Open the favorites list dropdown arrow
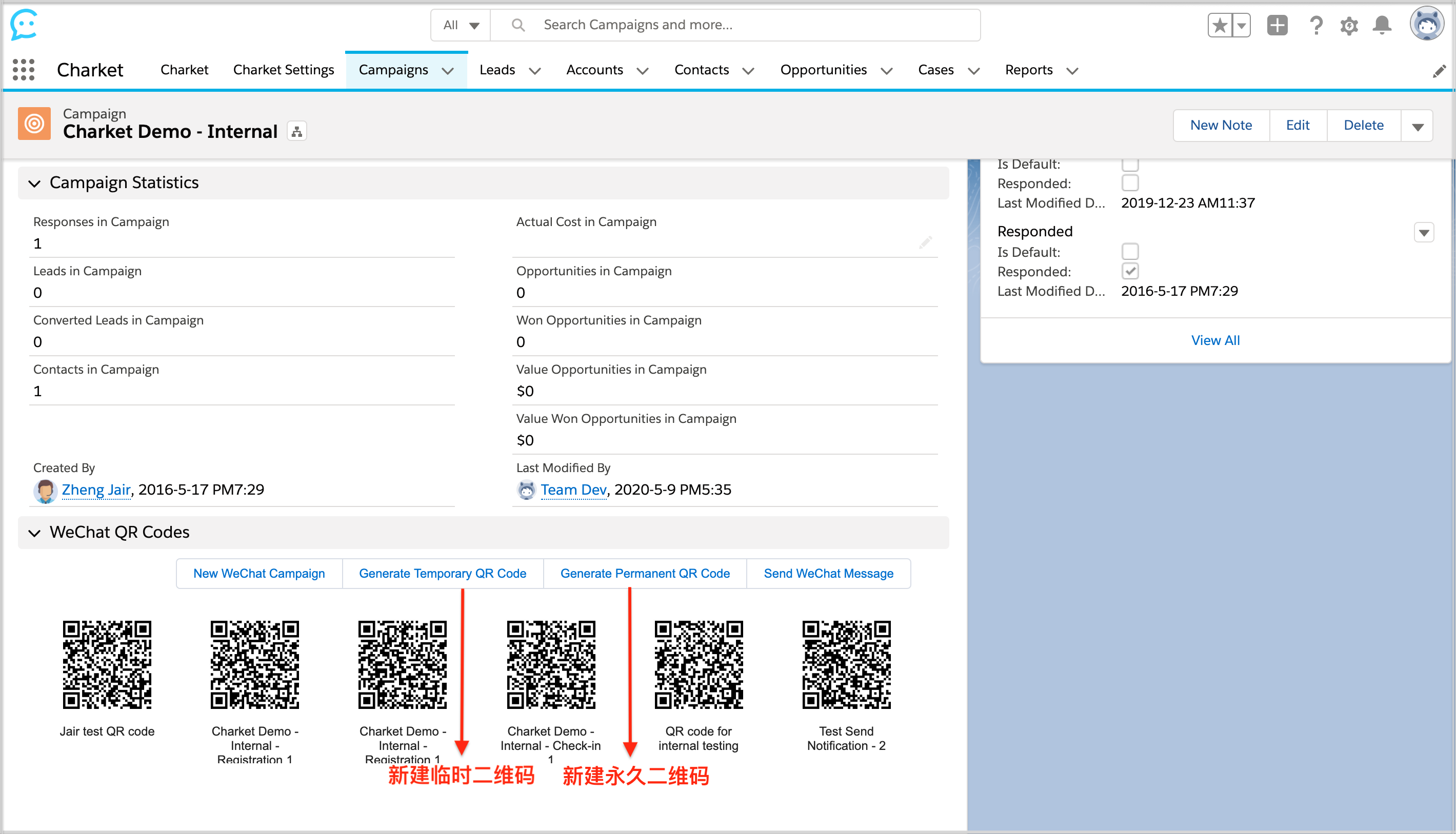 [x=1241, y=25]
